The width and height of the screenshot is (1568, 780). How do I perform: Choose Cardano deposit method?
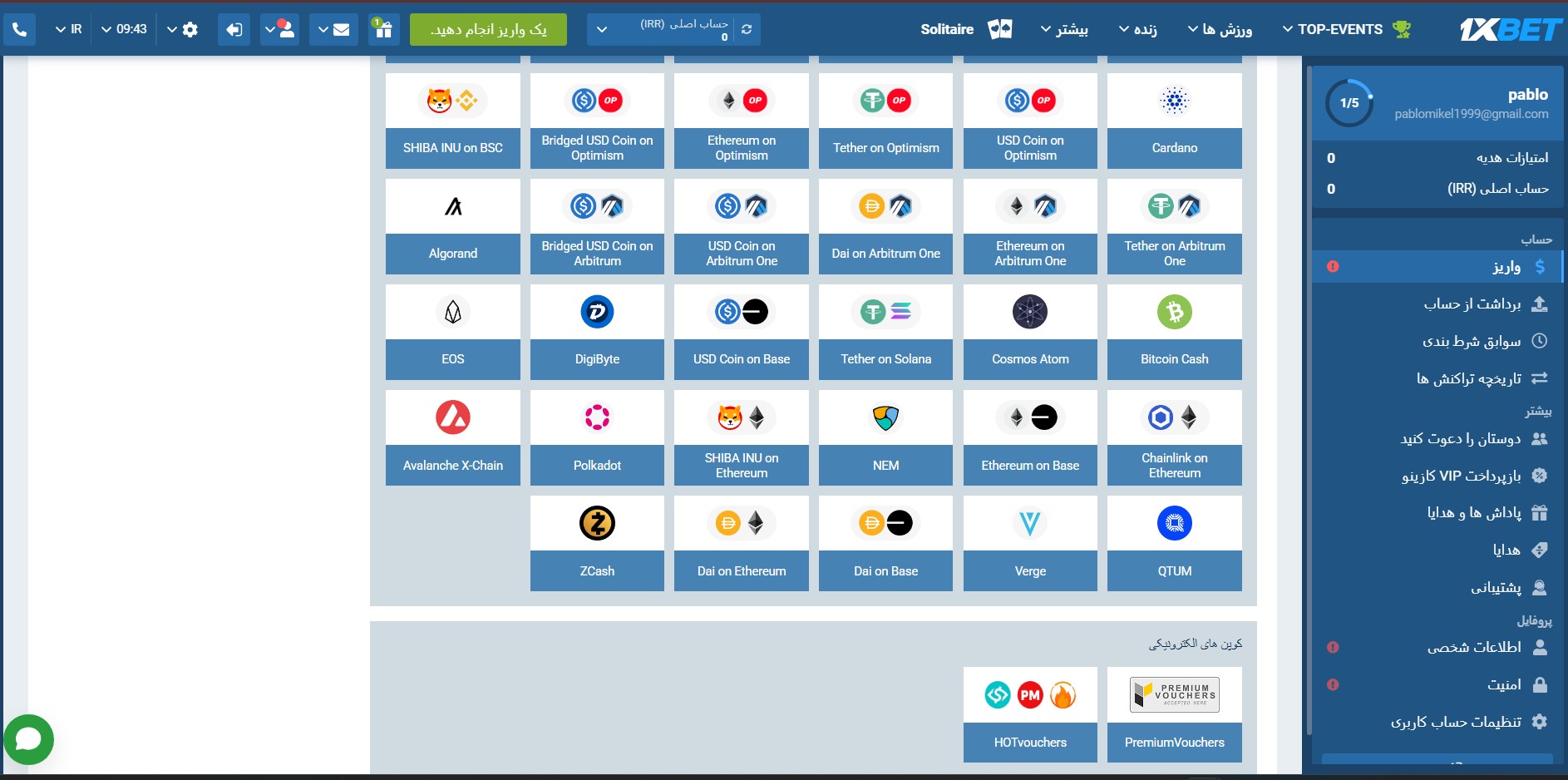1175,121
